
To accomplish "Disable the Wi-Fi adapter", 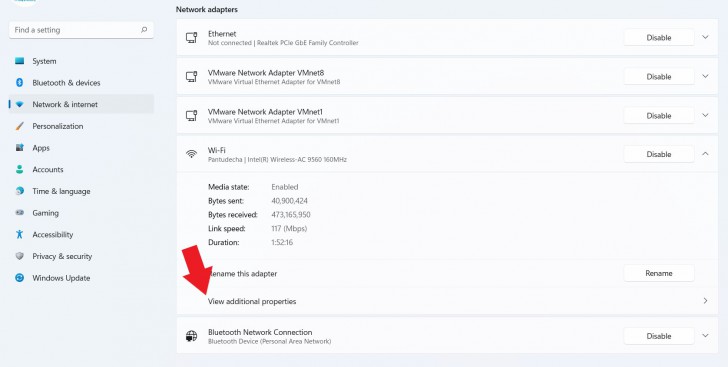I will coord(659,154).
